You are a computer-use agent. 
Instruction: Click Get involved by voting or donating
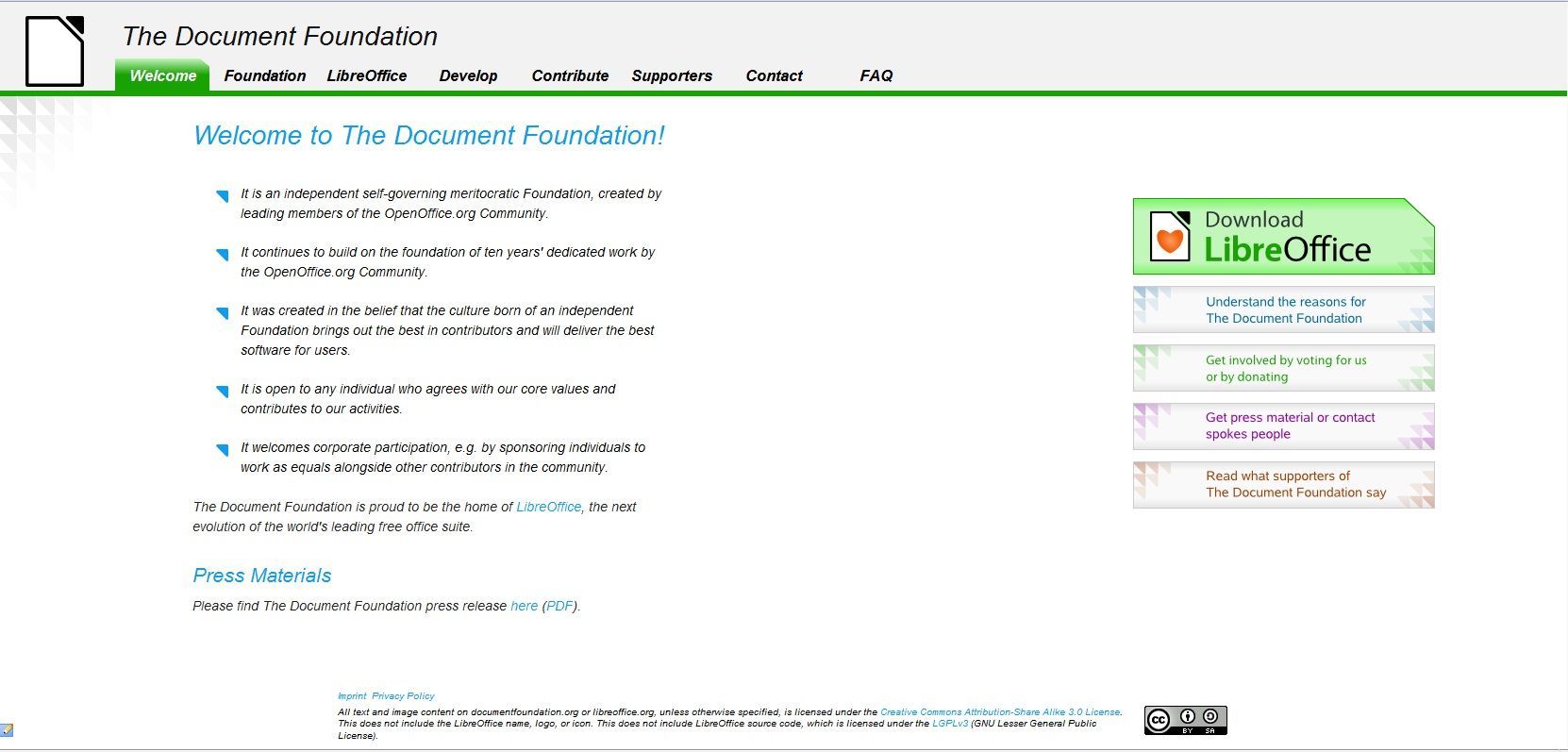(1283, 368)
